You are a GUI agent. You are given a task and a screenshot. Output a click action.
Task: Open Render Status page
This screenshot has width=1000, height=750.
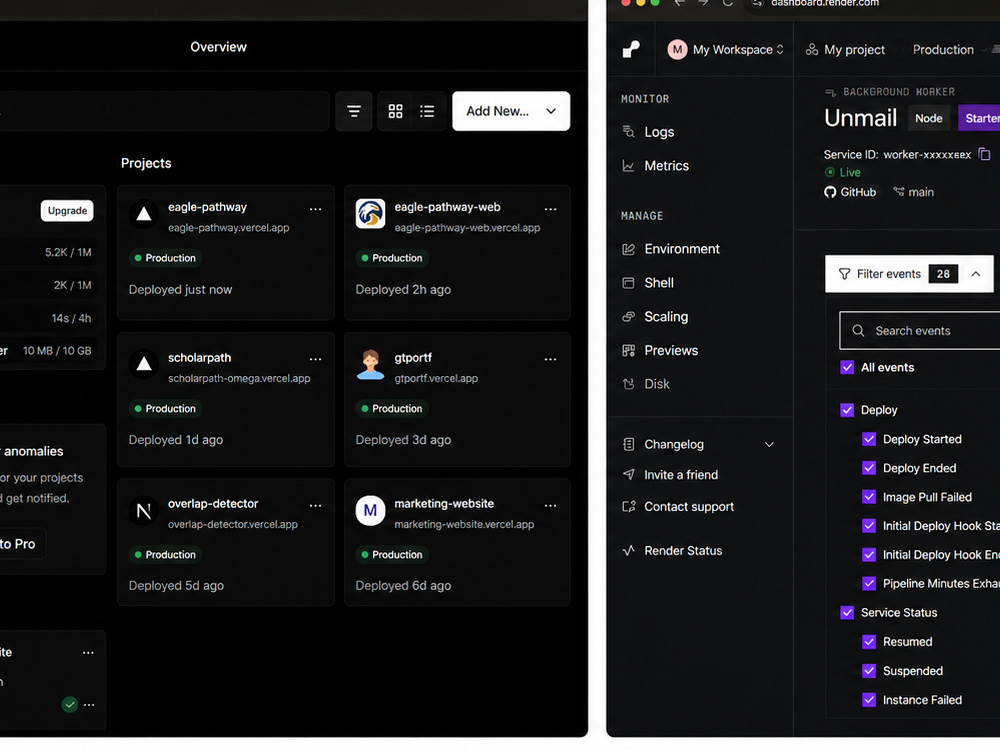point(683,551)
